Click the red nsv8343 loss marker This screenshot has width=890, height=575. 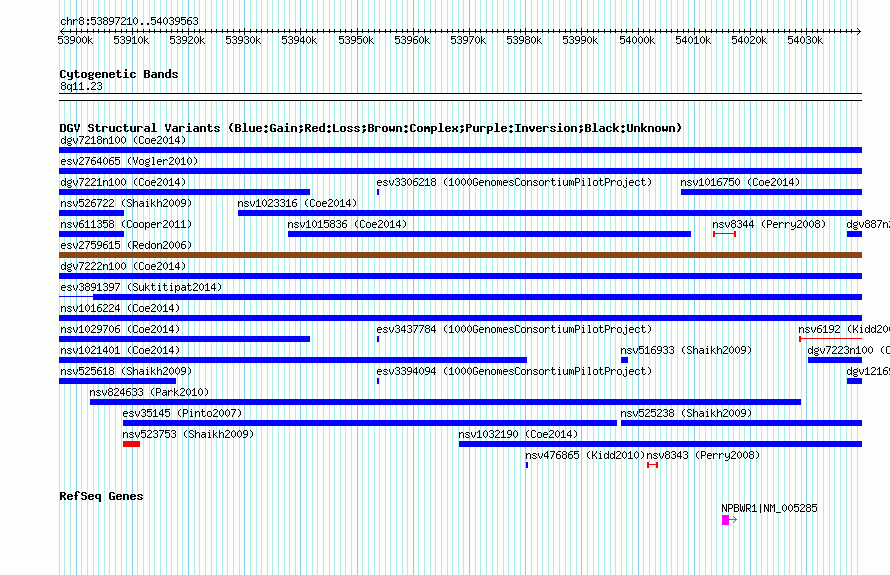point(653,465)
